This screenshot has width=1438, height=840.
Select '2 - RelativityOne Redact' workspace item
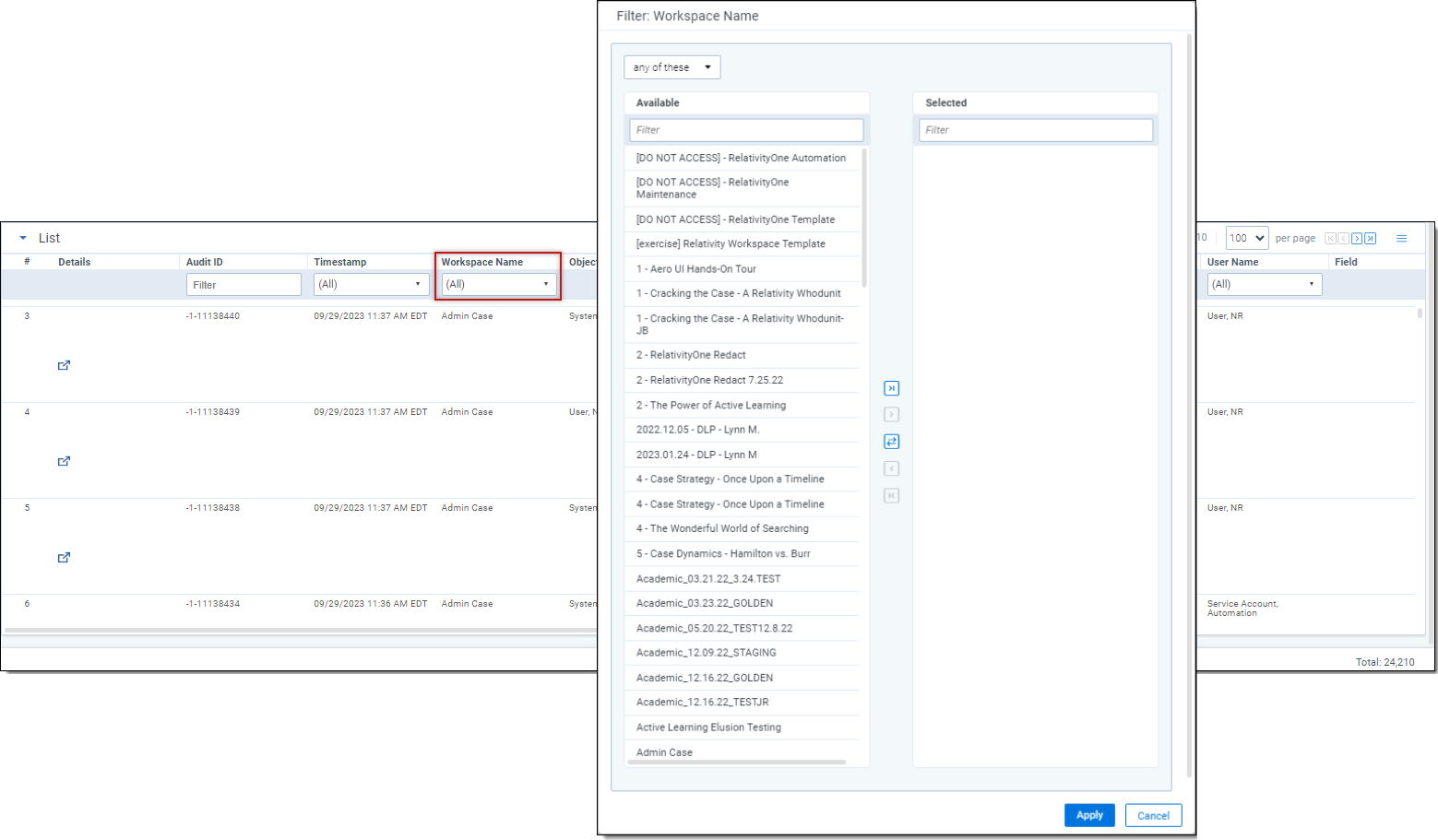coord(691,355)
